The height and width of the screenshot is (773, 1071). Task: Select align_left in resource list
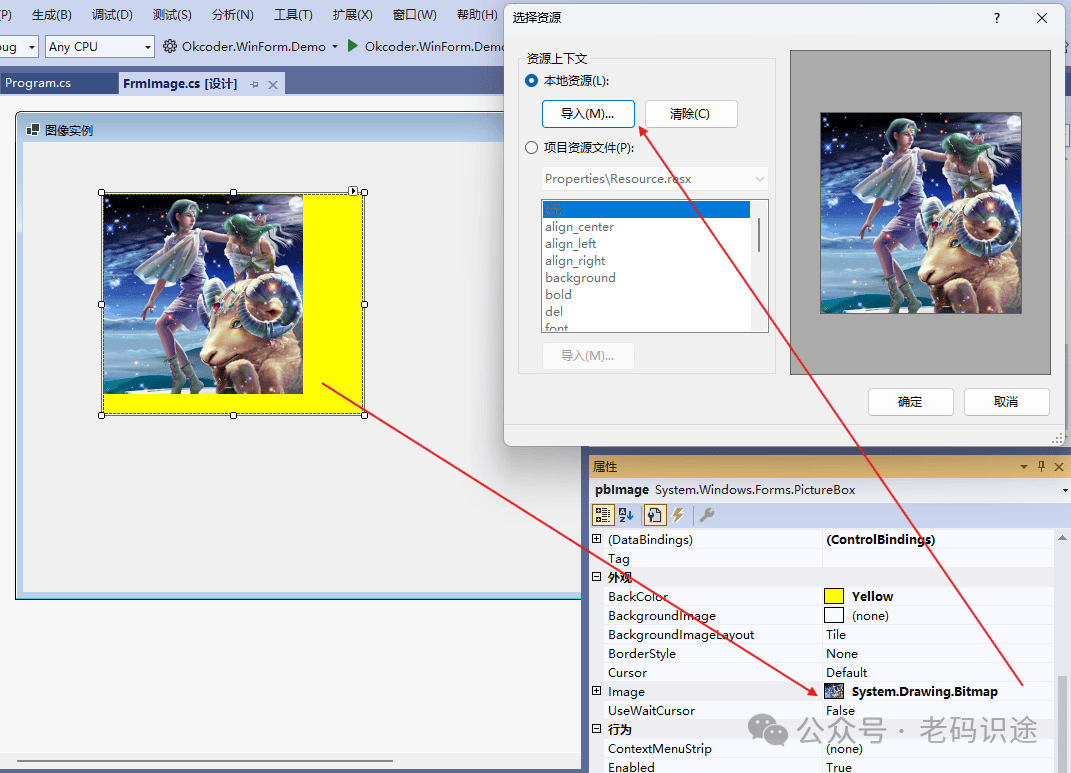[x=646, y=244]
